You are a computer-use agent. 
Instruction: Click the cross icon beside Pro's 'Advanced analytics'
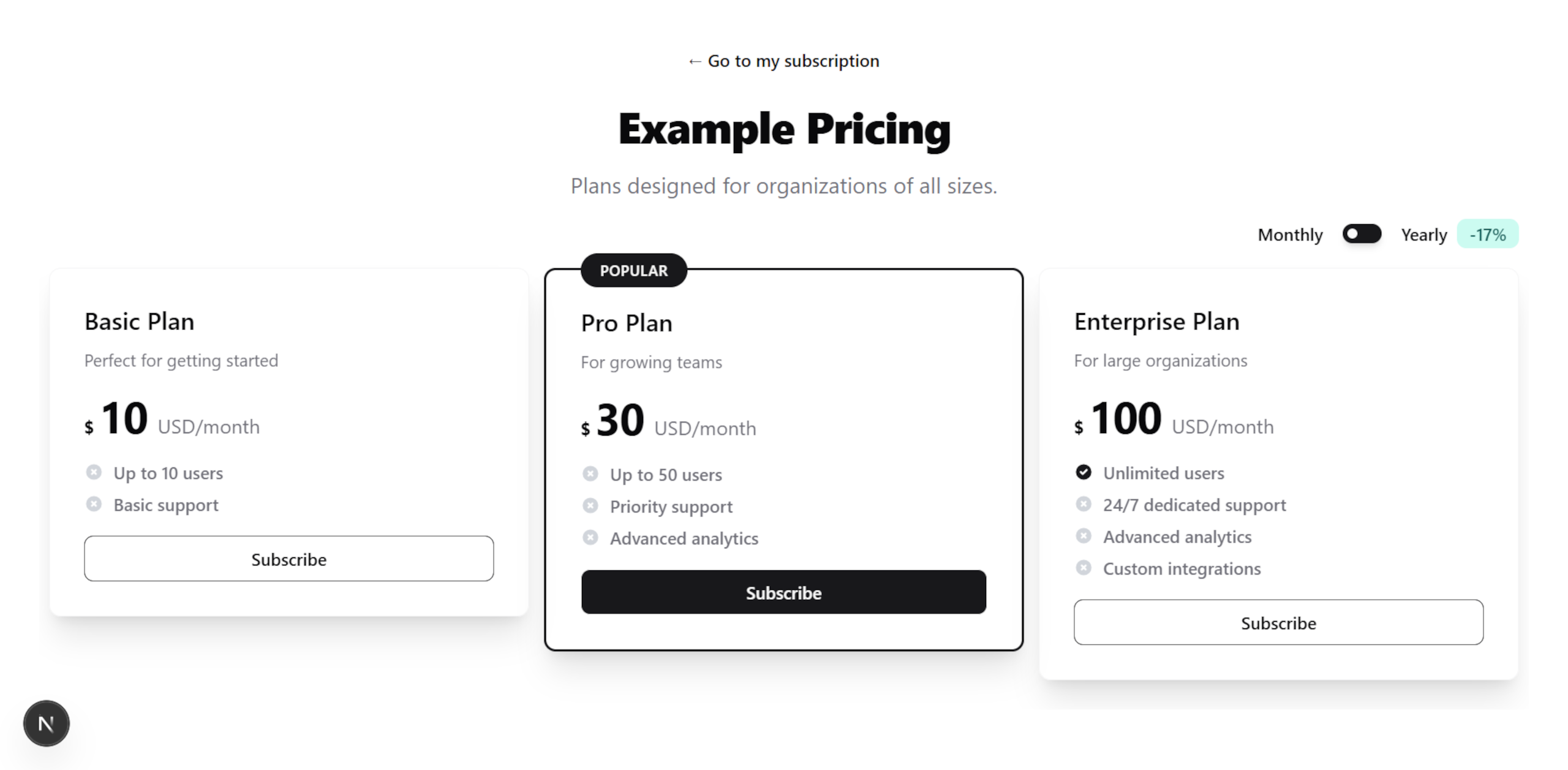(x=590, y=537)
